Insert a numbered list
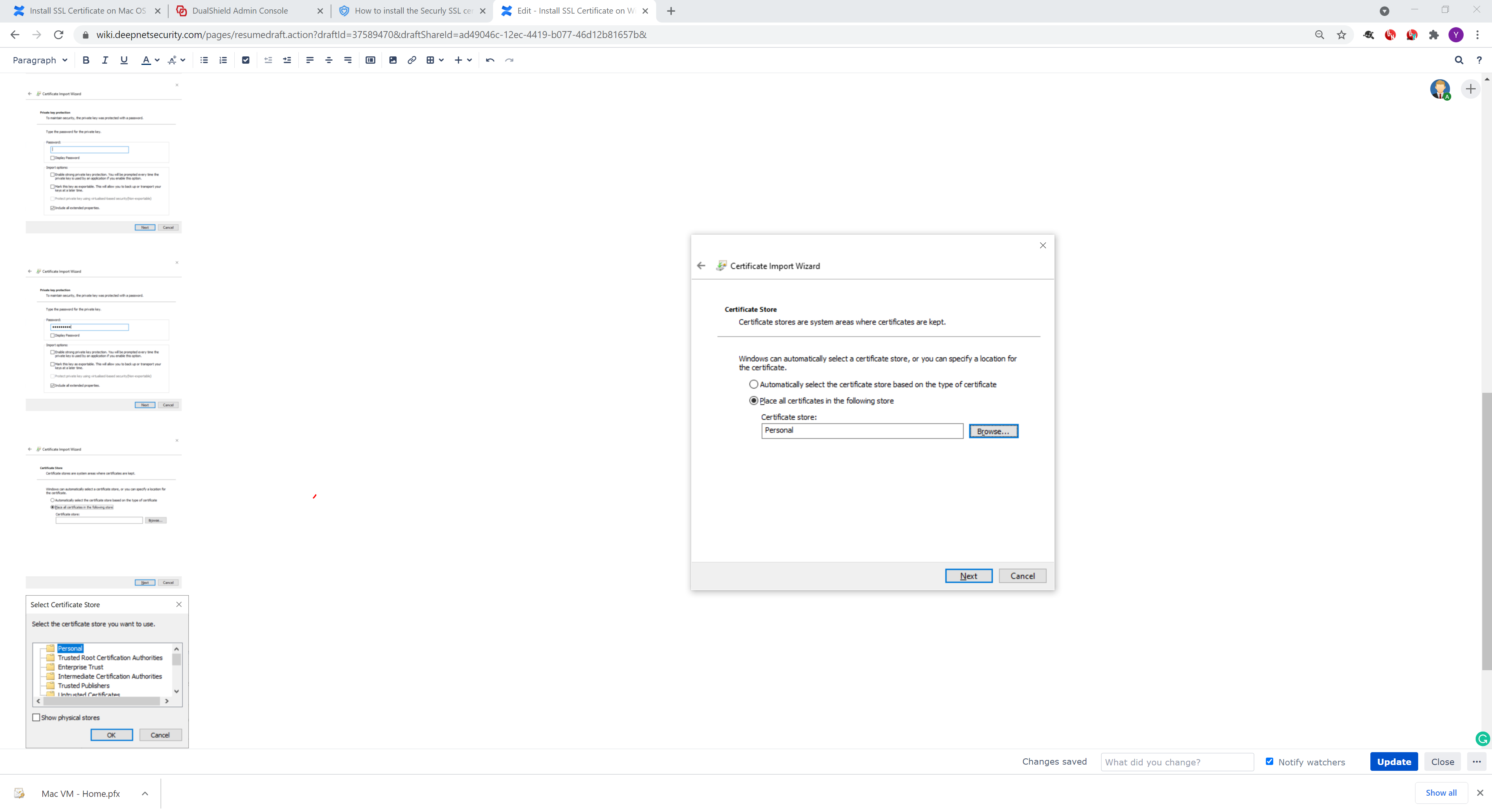 tap(223, 60)
